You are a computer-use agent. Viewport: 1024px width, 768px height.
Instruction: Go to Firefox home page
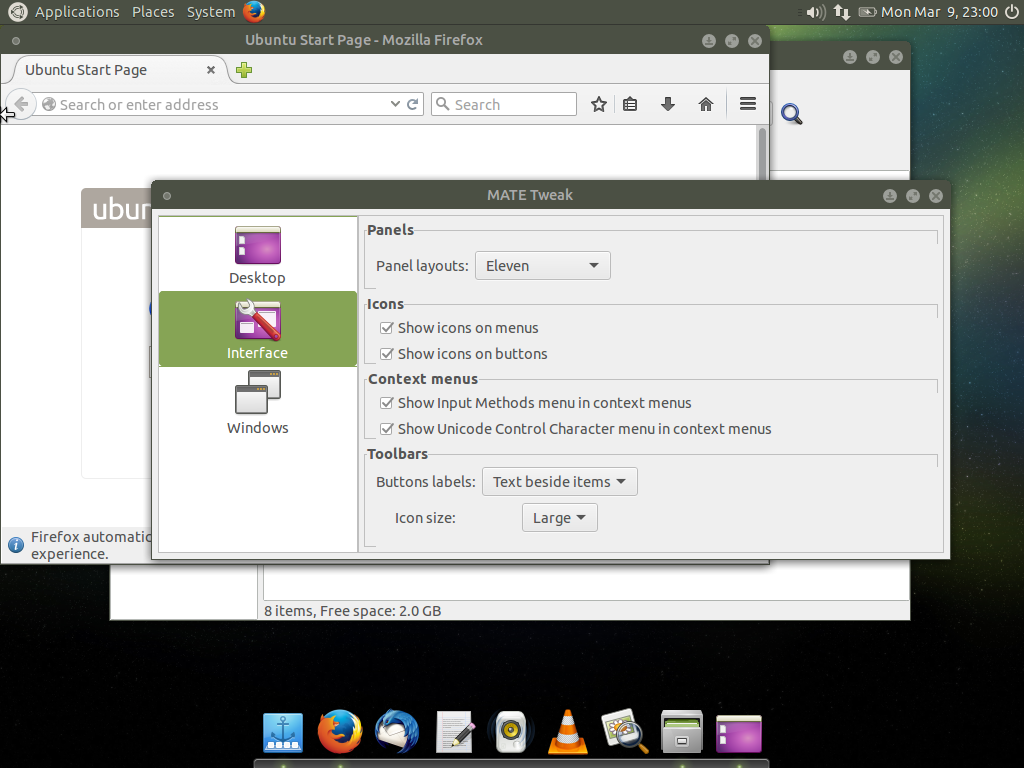(x=706, y=104)
